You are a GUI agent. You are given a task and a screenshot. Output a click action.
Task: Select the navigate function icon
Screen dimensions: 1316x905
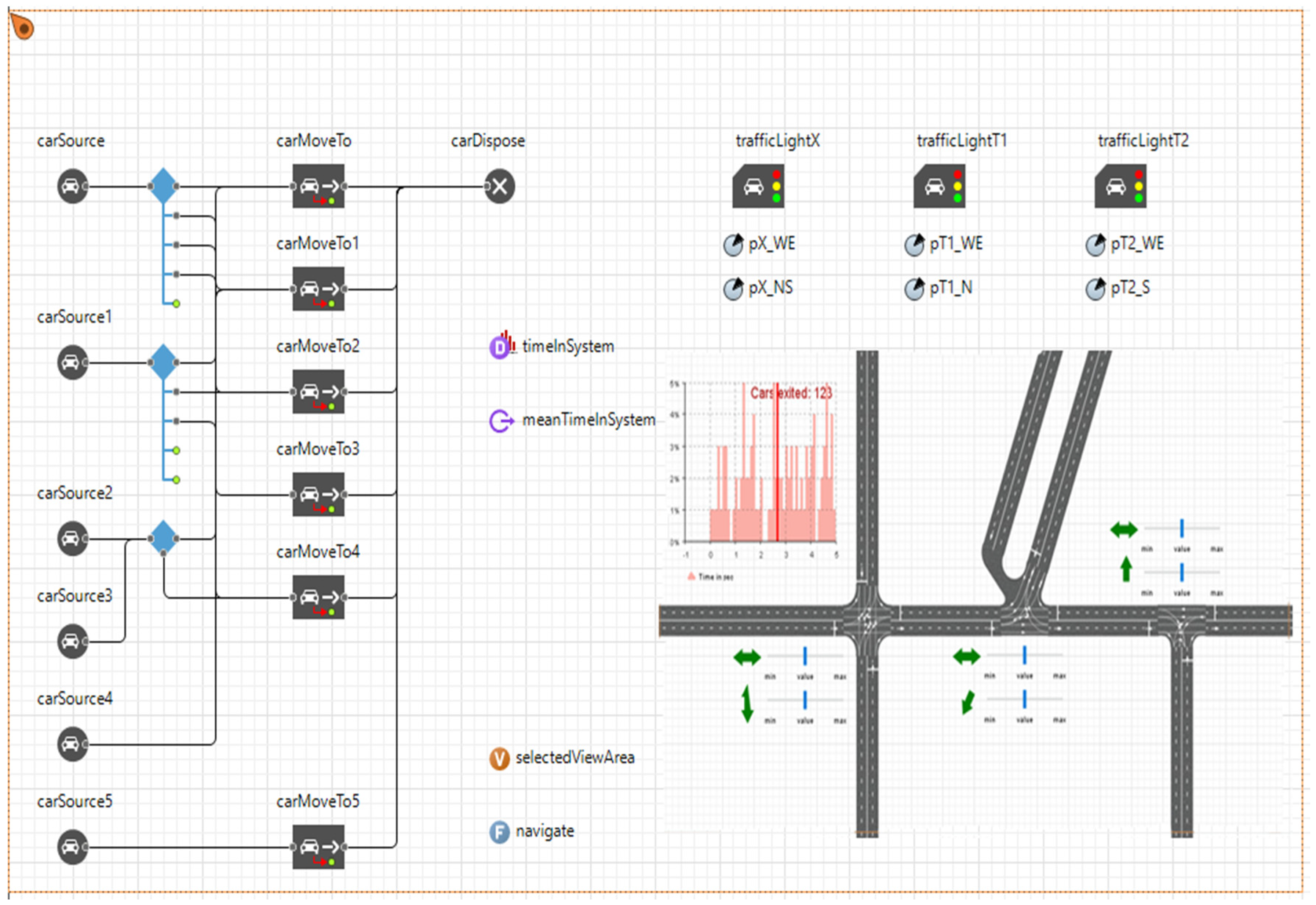(x=499, y=832)
